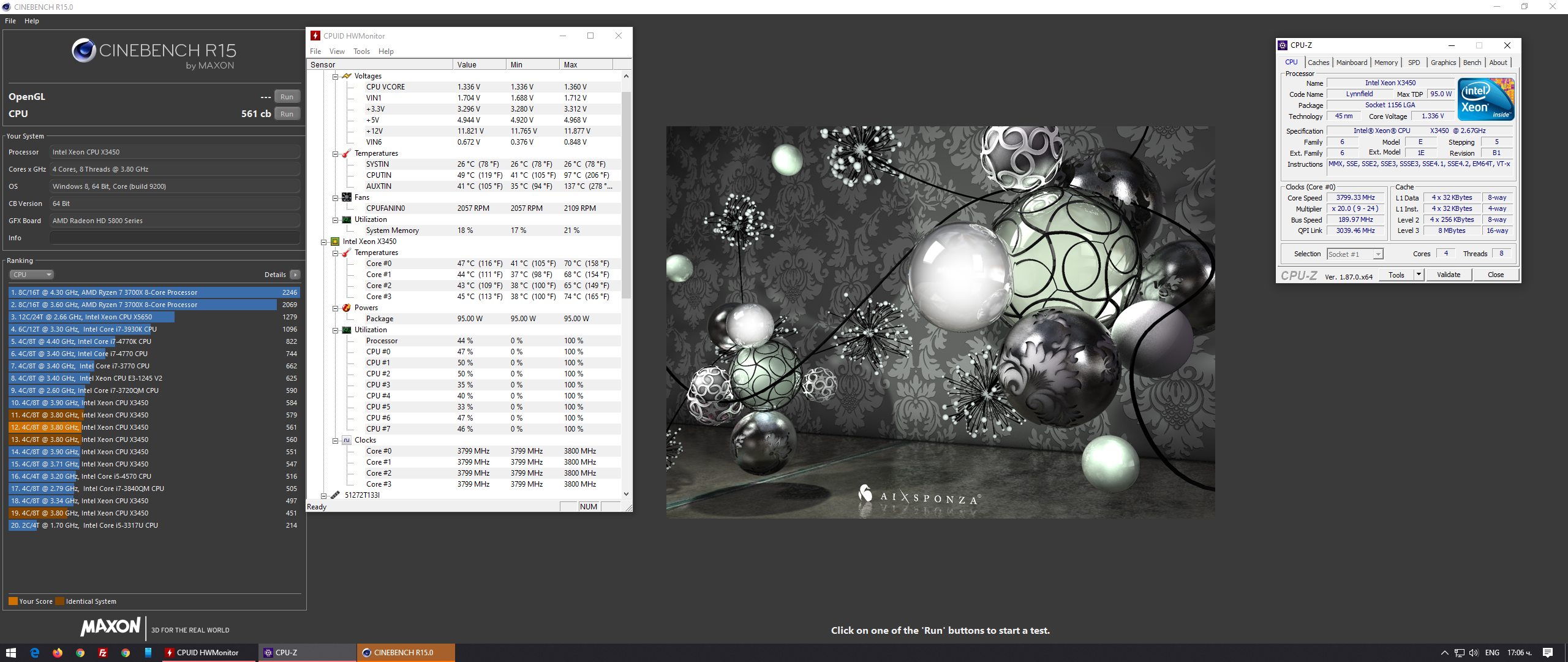1568x662 pixels.
Task: Click the Voltages lightning icon in HWMonitor
Action: pos(347,76)
